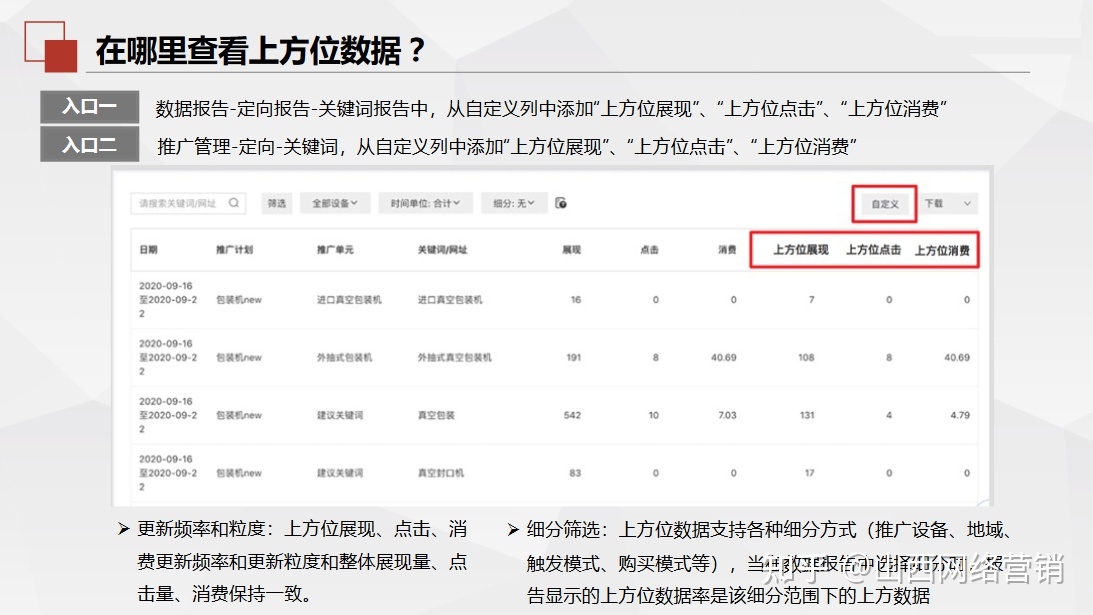Viewport: 1093px width, 615px height.
Task: Click the 关键词/网址 column header
Action: 443,251
